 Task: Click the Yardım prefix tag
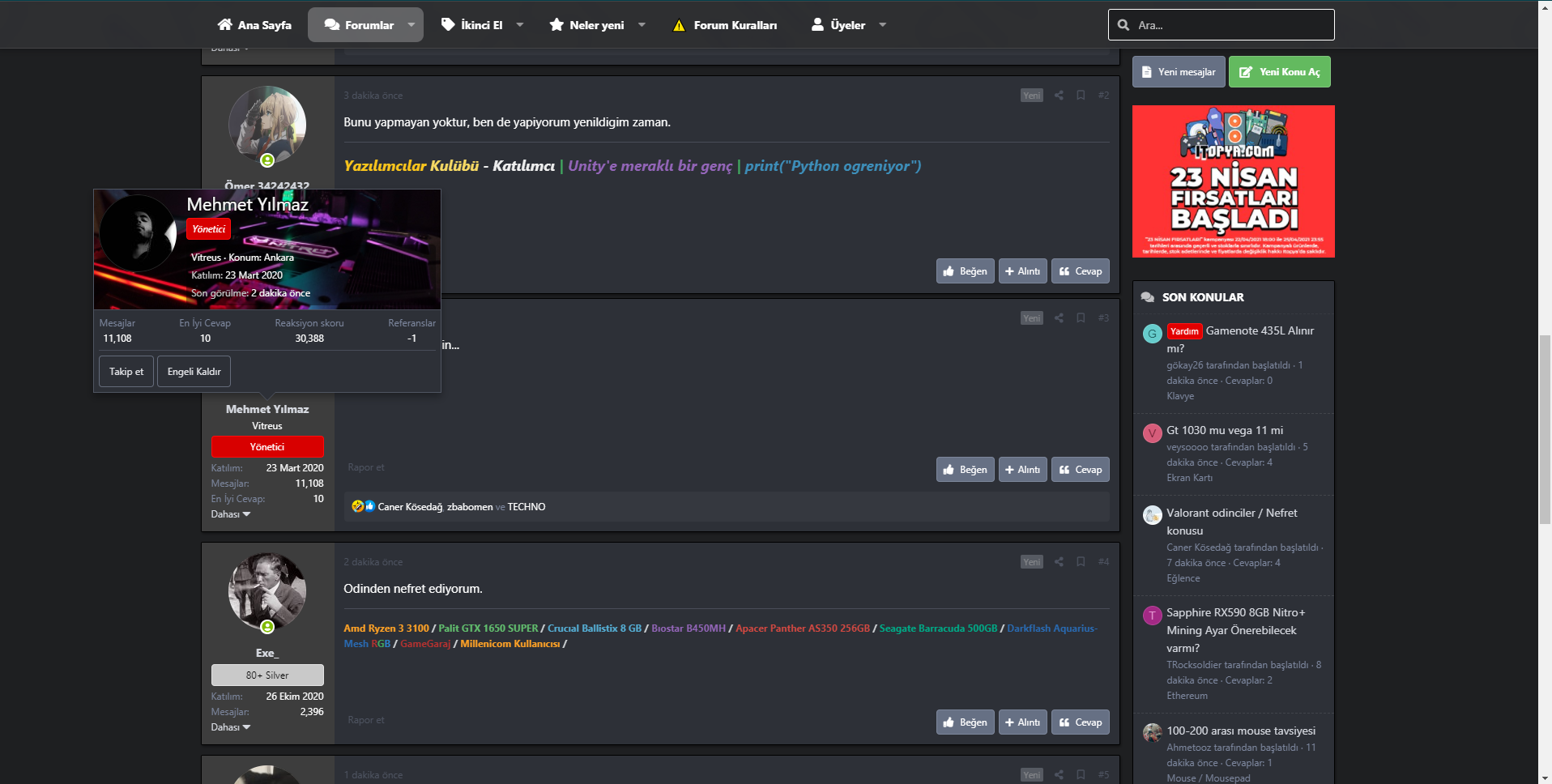[1184, 331]
